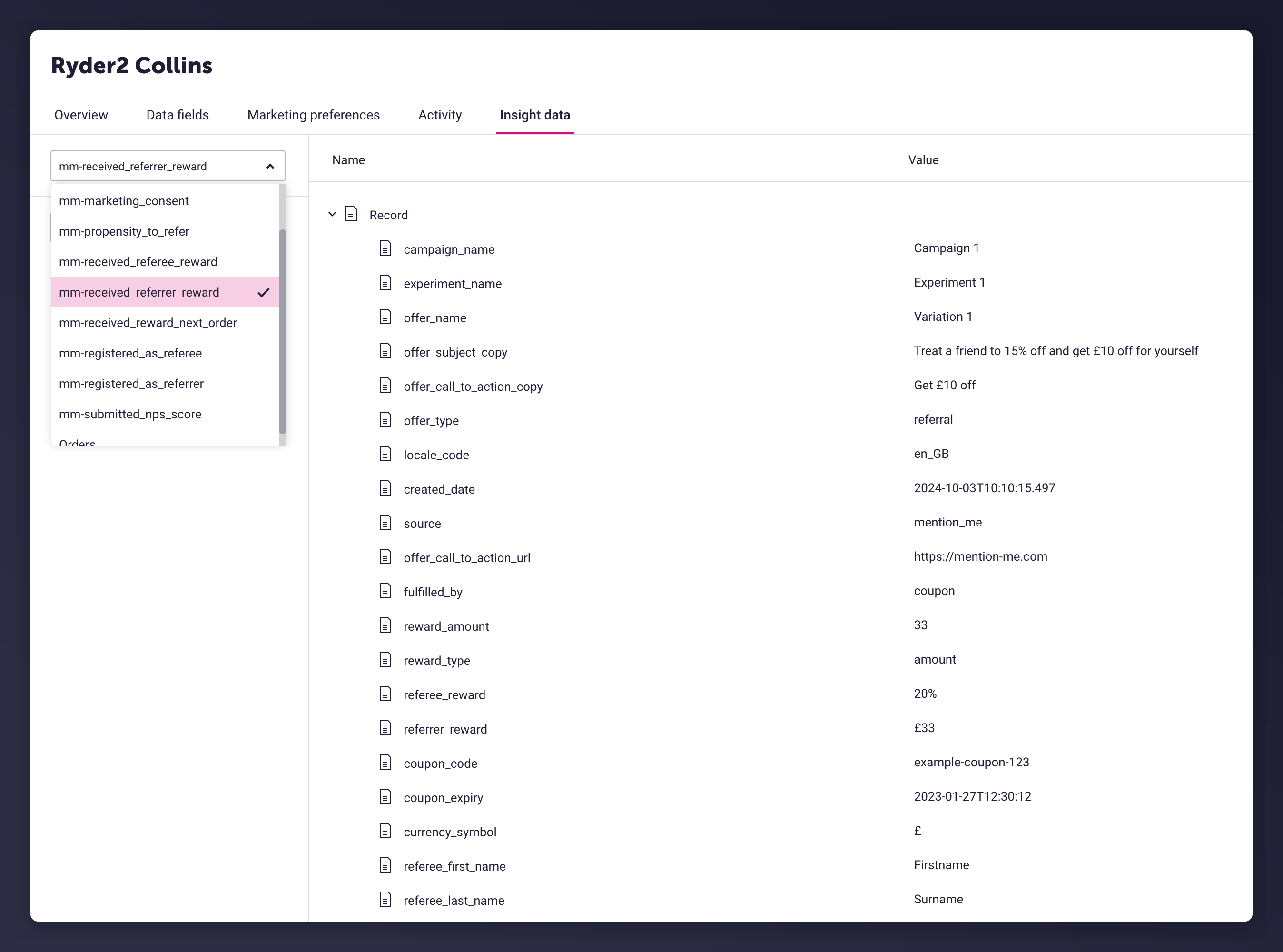1283x952 pixels.
Task: Click the Name column header
Action: (348, 160)
